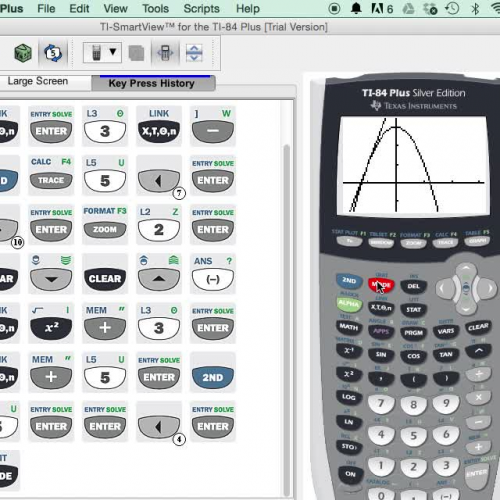Click the SIN key on the calculator
This screenshot has width=500, height=500.
click(x=381, y=354)
